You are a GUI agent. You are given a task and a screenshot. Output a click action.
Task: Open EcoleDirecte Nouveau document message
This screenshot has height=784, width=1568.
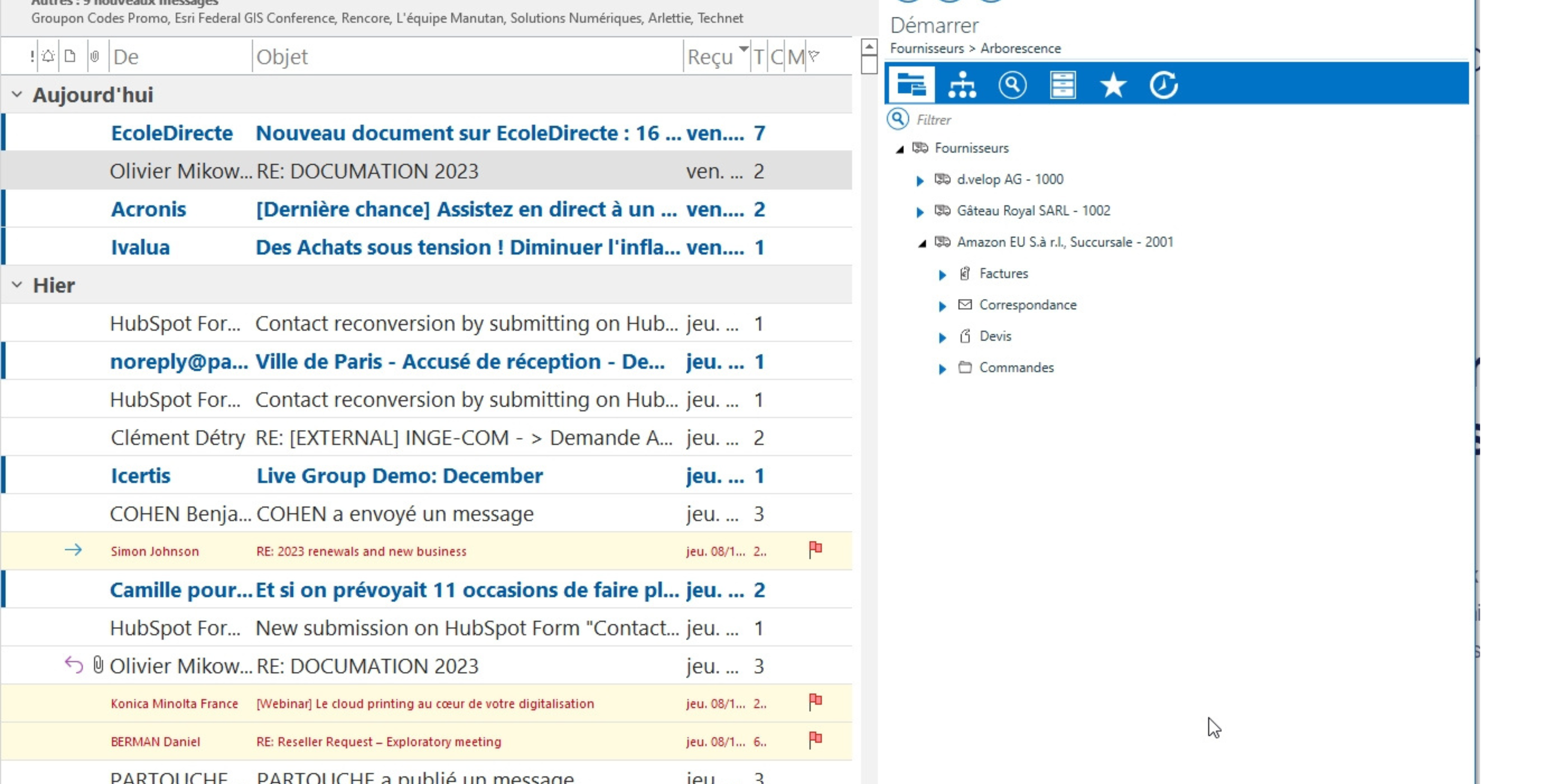coord(426,132)
